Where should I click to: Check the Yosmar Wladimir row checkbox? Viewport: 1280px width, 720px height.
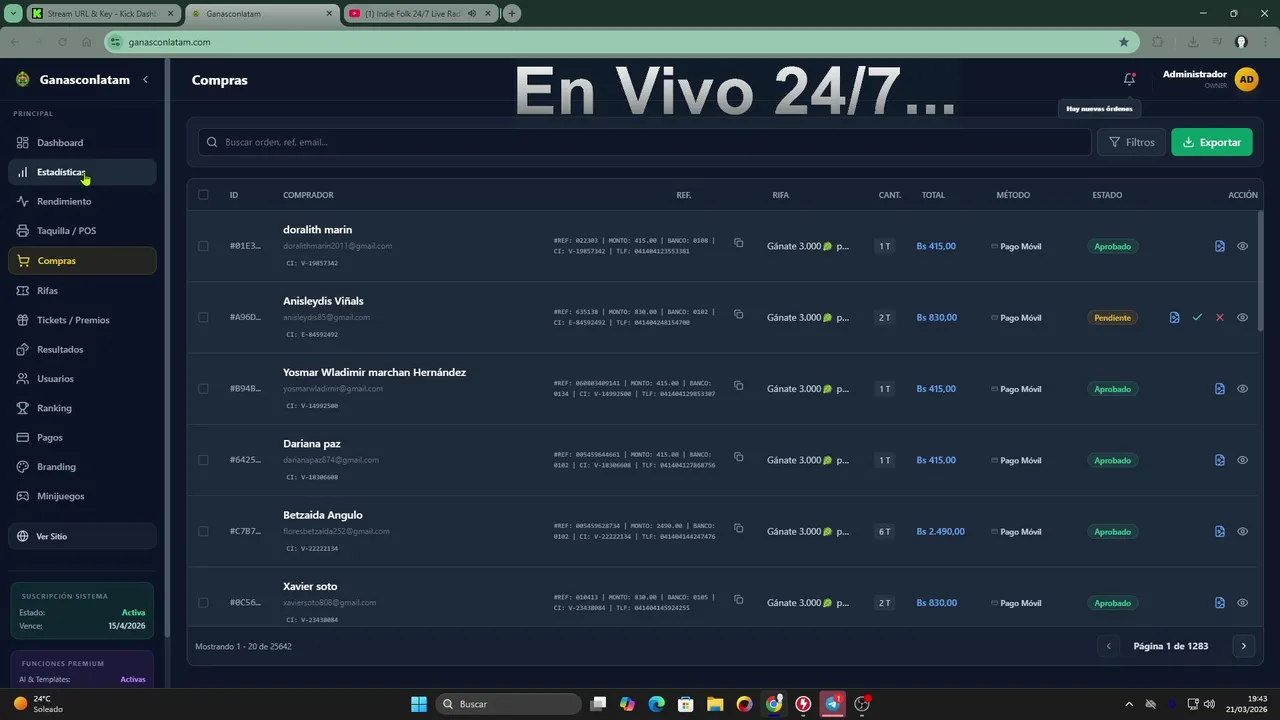pyautogui.click(x=203, y=389)
